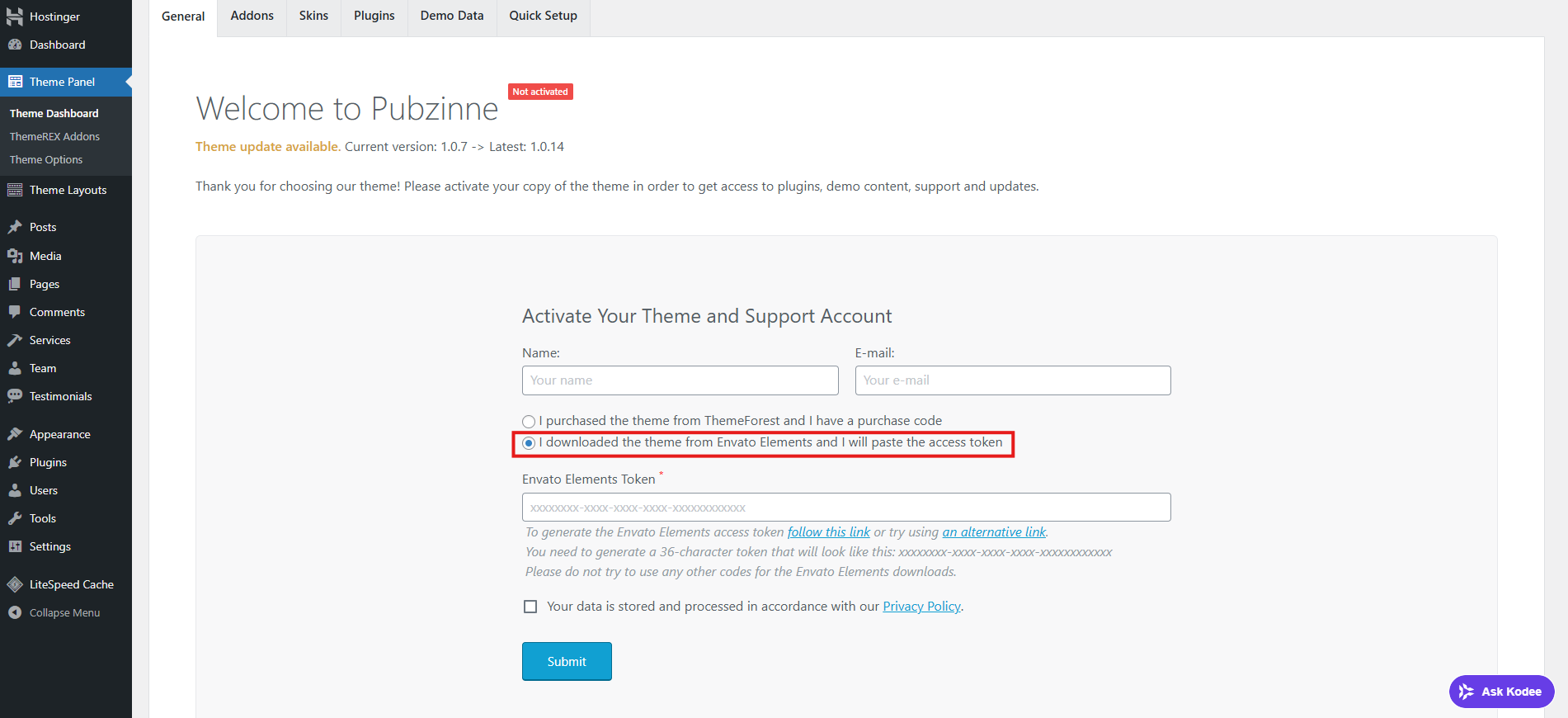Open the Ask Kodee chat assistant
The image size is (1568, 718).
(x=1501, y=692)
